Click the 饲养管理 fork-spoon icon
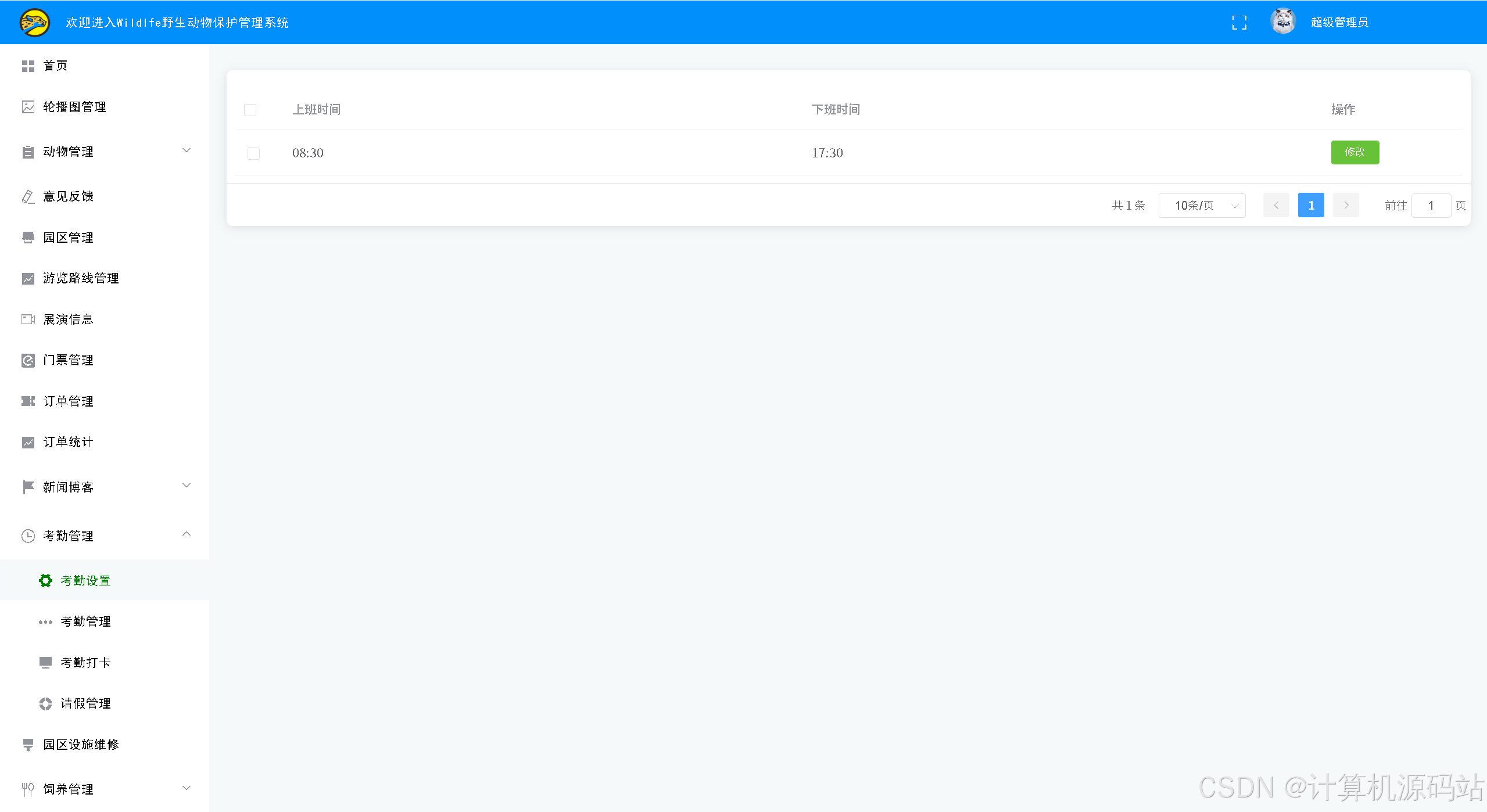1487x812 pixels. click(28, 790)
